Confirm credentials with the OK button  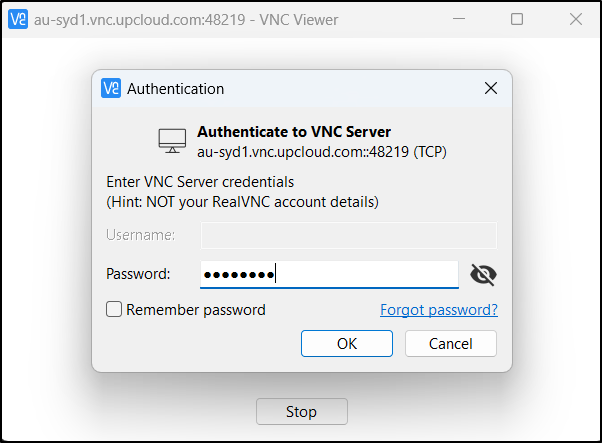[x=347, y=344]
